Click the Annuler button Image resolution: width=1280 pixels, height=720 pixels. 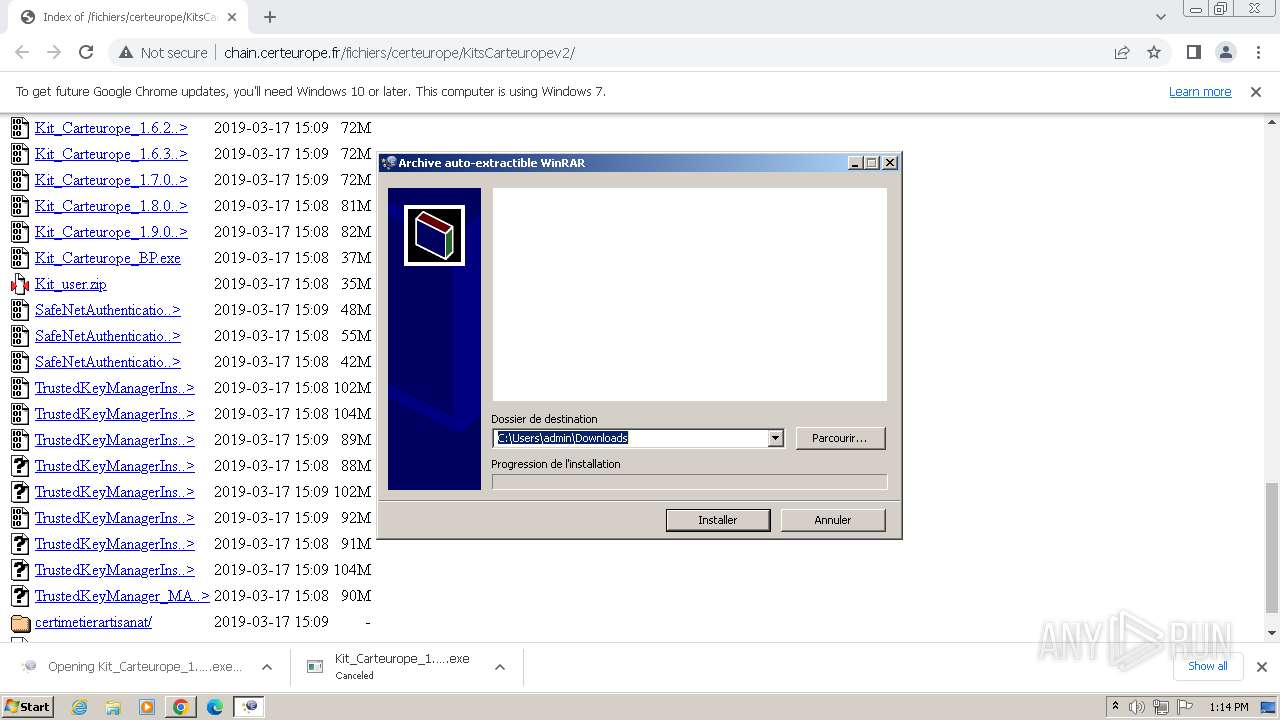[833, 520]
